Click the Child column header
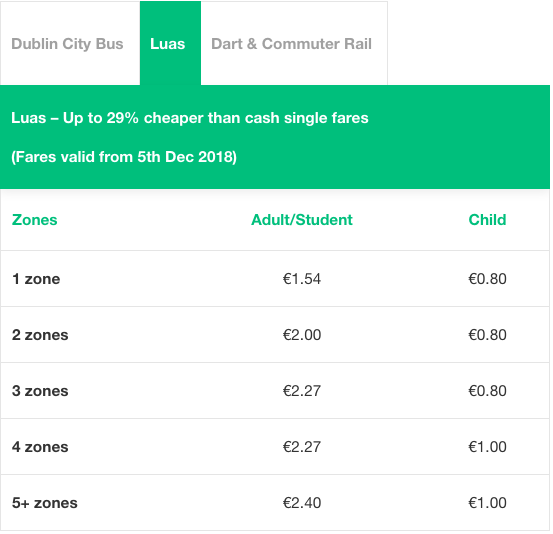This screenshot has width=553, height=534. pyautogui.click(x=487, y=220)
